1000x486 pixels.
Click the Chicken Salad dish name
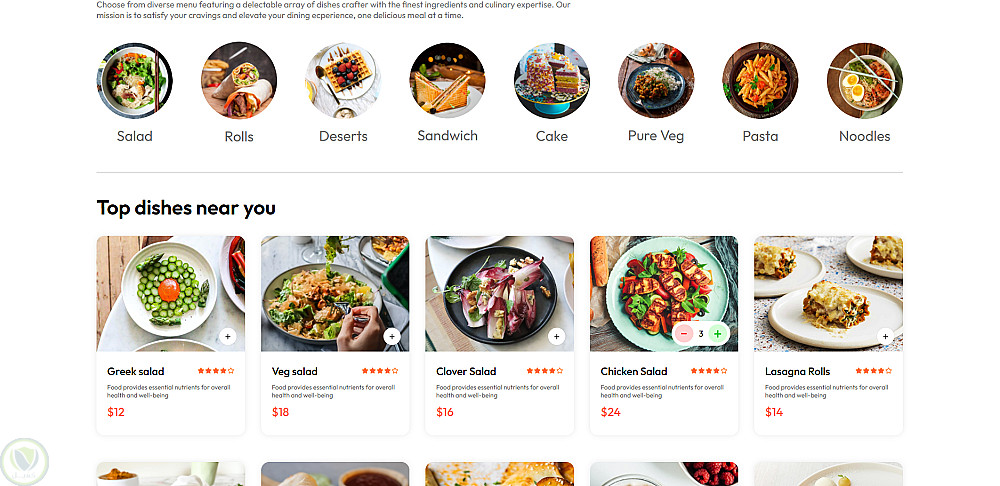click(x=634, y=371)
